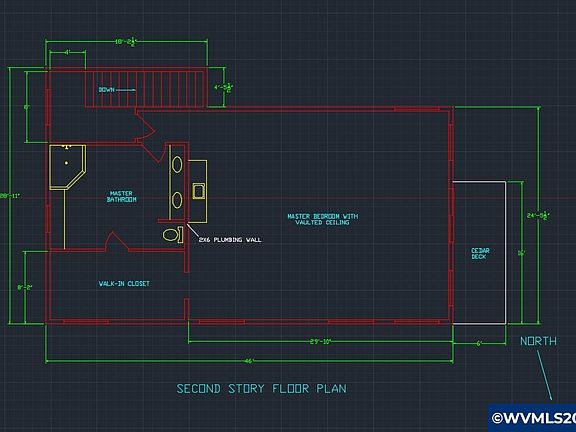Click the SECOND STORY FLOOR PLAN title
The height and width of the screenshot is (432, 576).
[x=262, y=389]
